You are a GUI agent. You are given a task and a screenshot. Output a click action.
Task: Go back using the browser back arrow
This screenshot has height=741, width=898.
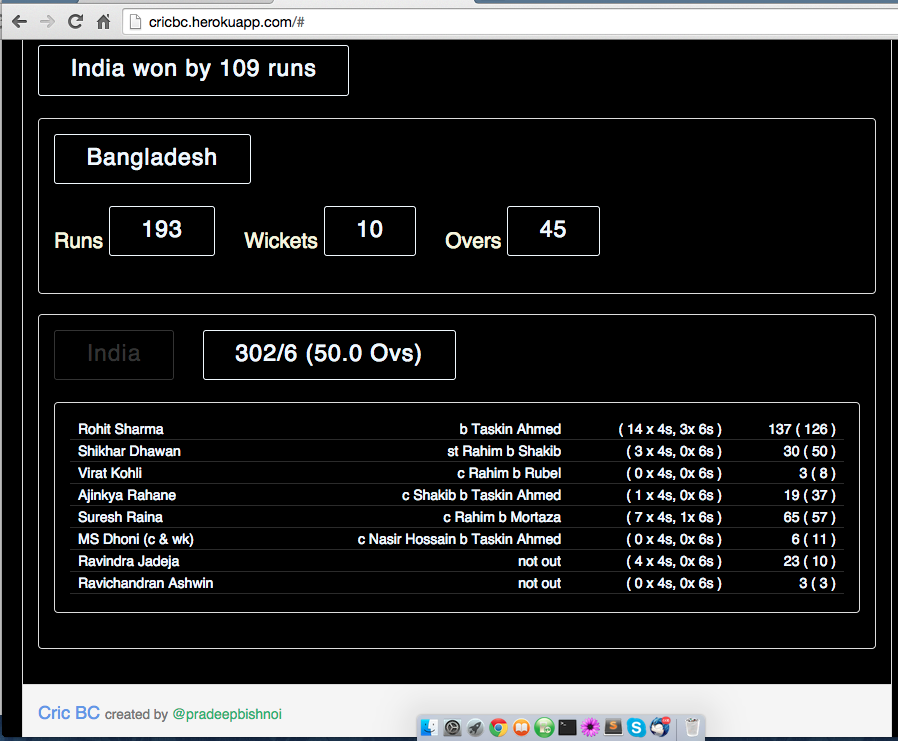coord(19,22)
